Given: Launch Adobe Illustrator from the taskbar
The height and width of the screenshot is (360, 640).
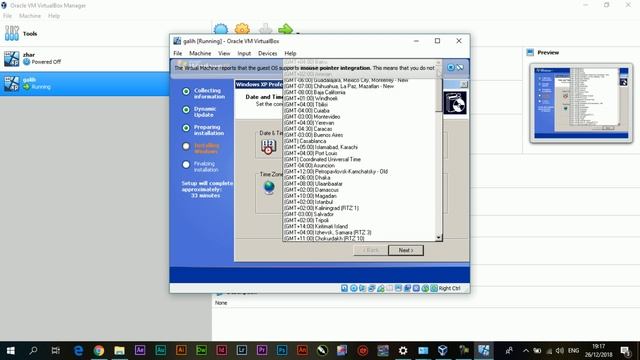Looking at the screenshot, I should click(181, 351).
